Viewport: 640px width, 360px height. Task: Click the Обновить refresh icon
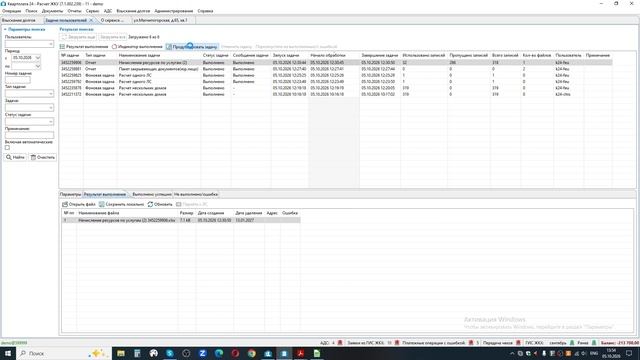[x=150, y=204]
